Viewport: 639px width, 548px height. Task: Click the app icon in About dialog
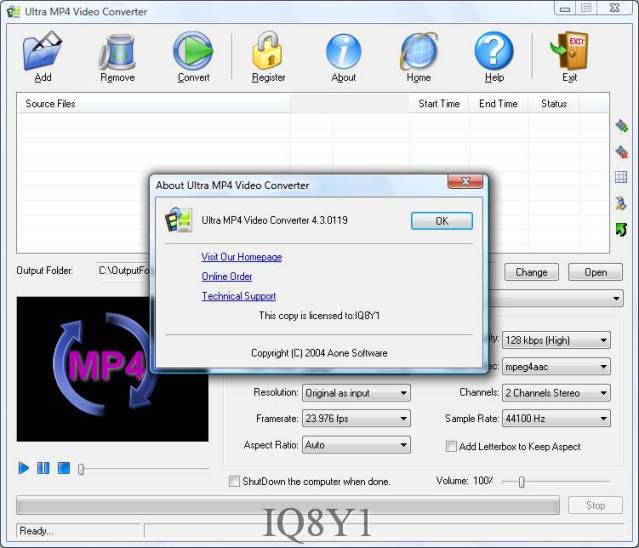(178, 220)
